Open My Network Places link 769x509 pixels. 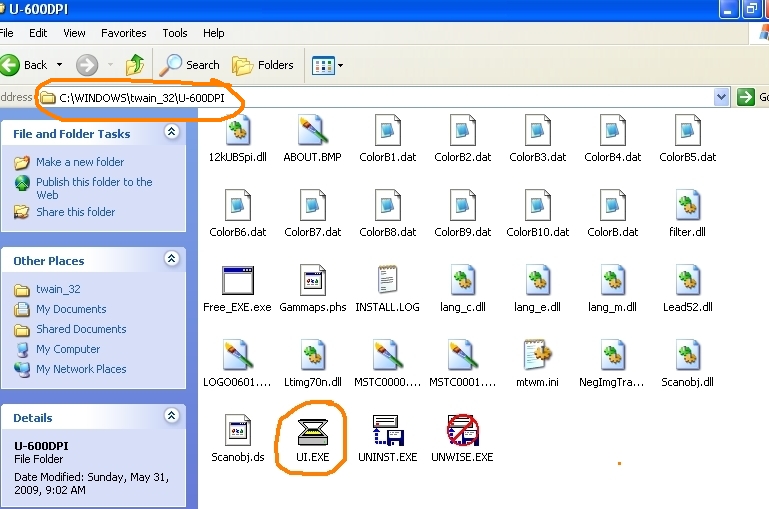point(81,369)
